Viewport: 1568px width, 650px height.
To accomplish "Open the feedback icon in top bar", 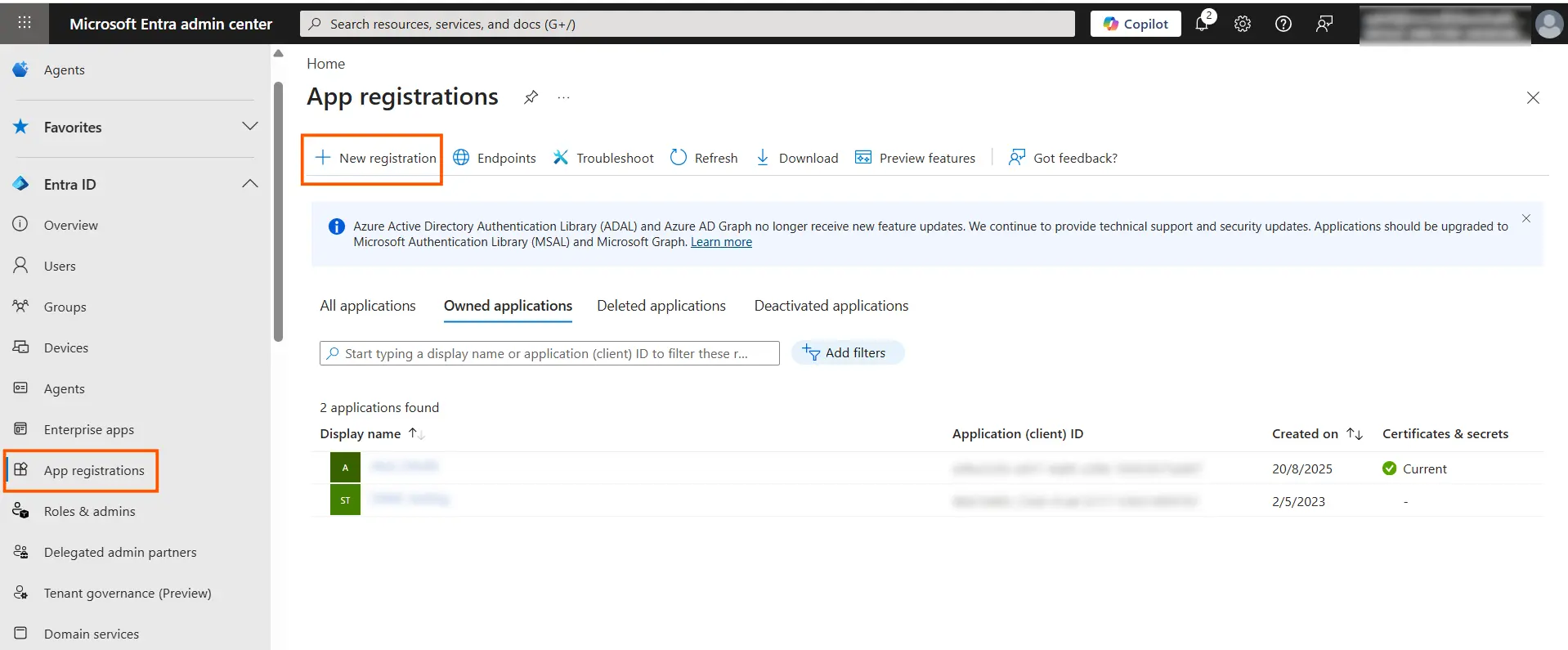I will point(1324,24).
